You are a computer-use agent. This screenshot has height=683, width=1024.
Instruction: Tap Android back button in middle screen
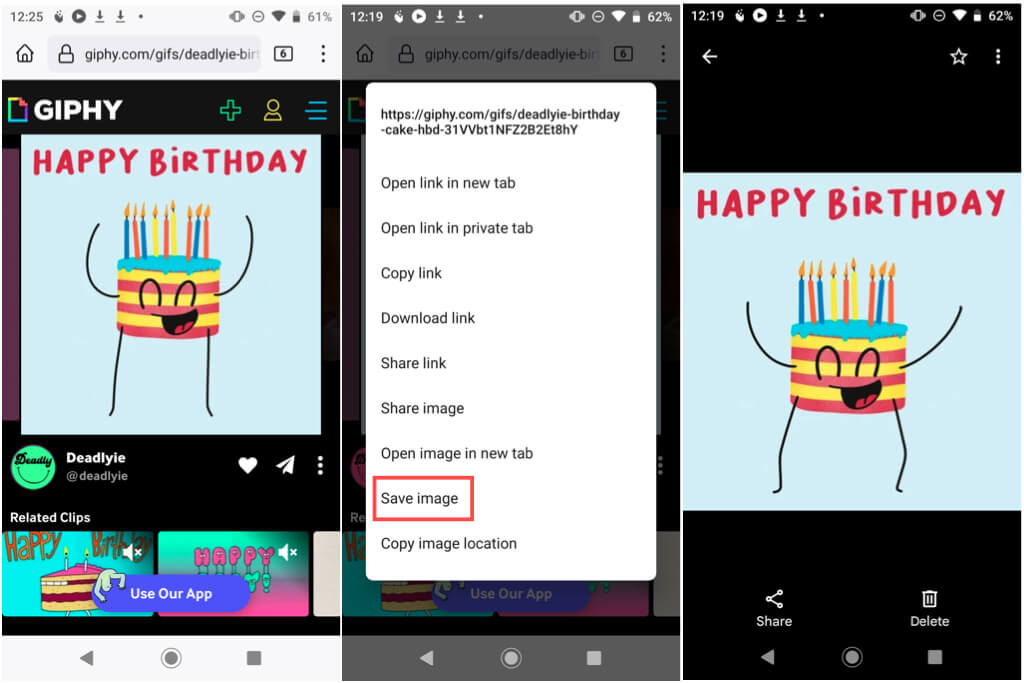coord(426,658)
